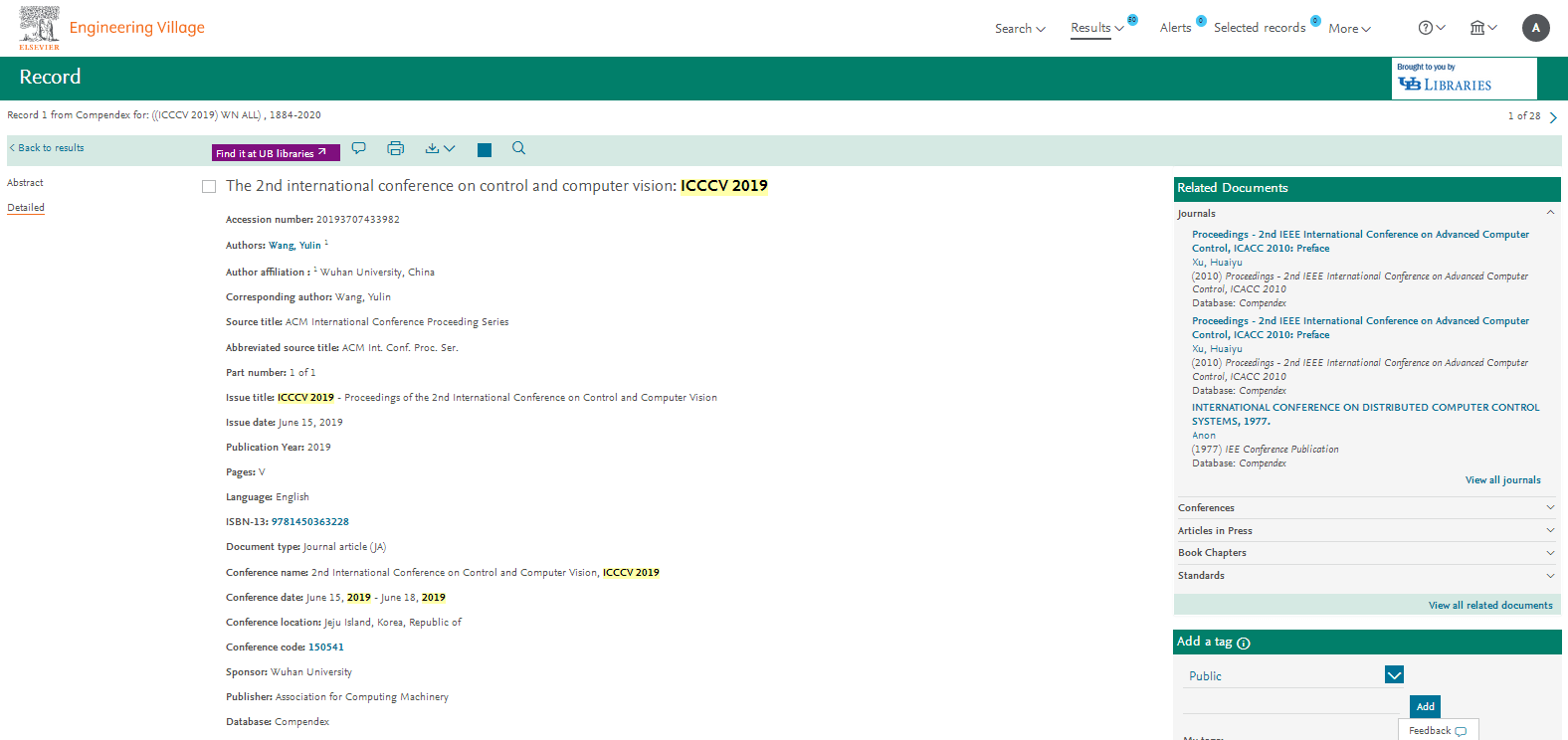Click the Add tag button
This screenshot has height=740, width=1568.
point(1425,706)
